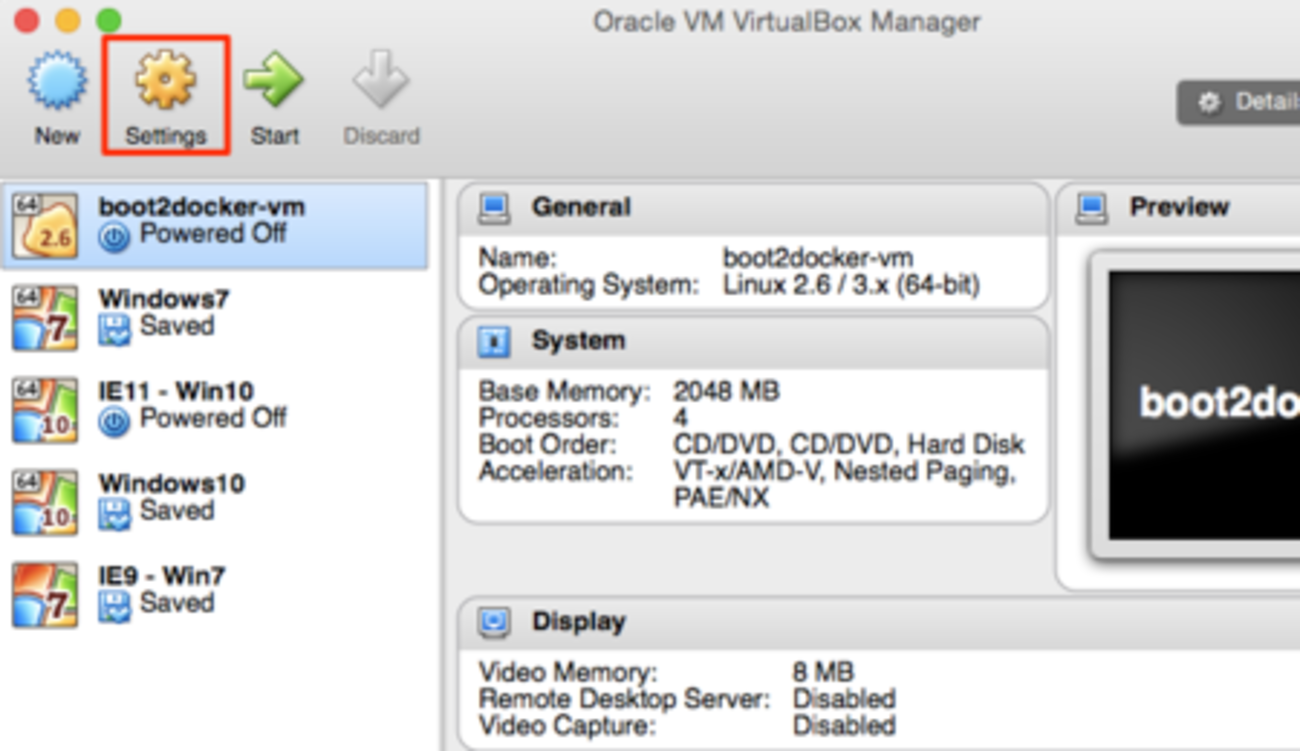The image size is (1300, 751).
Task: Click Linux 2.6 / 3.x (64-bit) text
Action: click(851, 285)
